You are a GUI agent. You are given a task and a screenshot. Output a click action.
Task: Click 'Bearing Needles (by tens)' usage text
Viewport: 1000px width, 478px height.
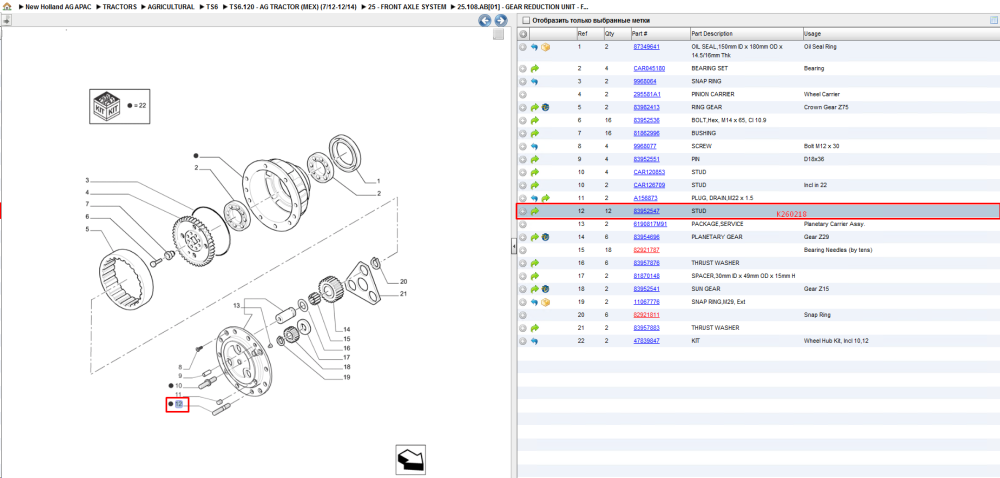pyautogui.click(x=837, y=250)
